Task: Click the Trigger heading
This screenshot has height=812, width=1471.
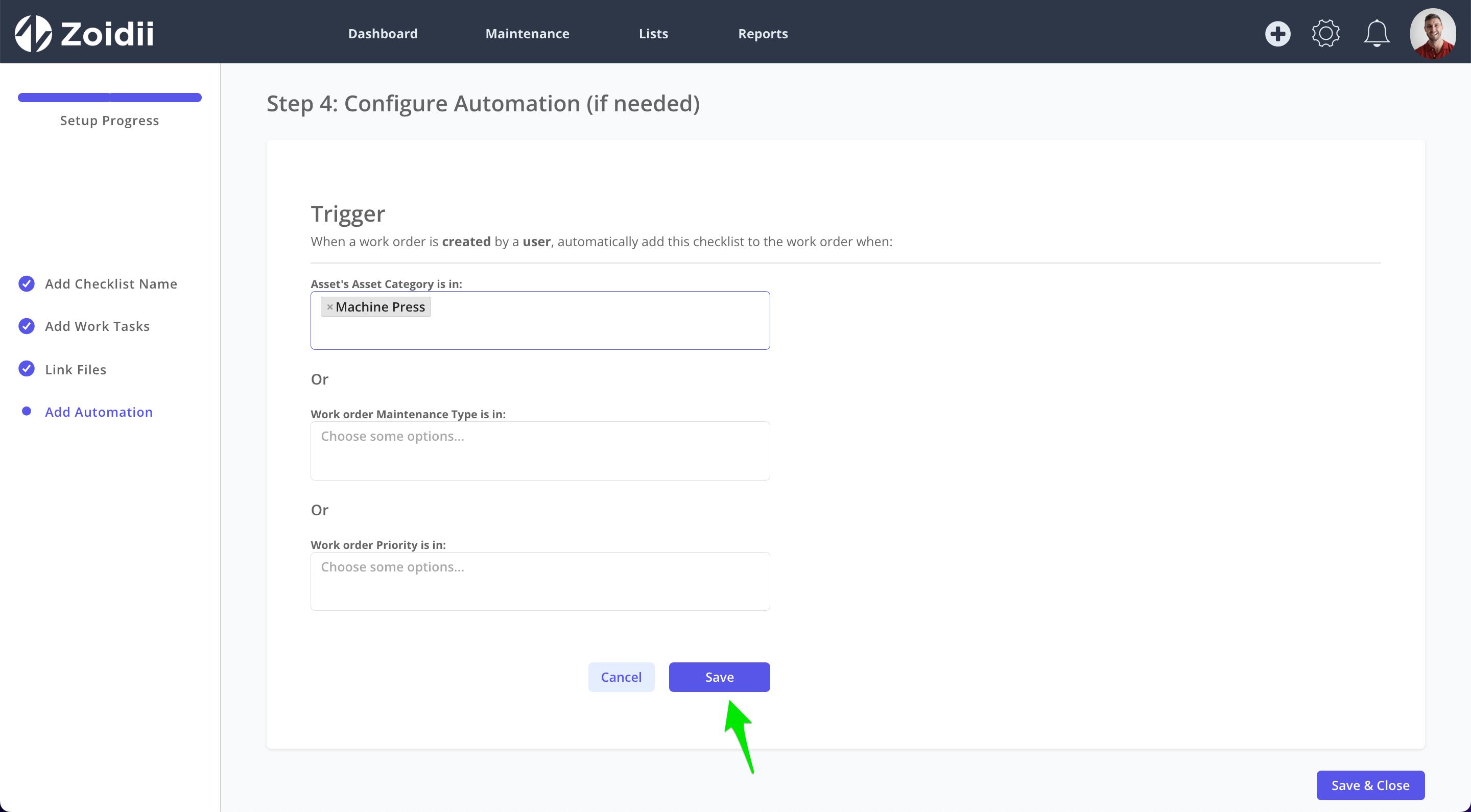Action: click(x=348, y=214)
